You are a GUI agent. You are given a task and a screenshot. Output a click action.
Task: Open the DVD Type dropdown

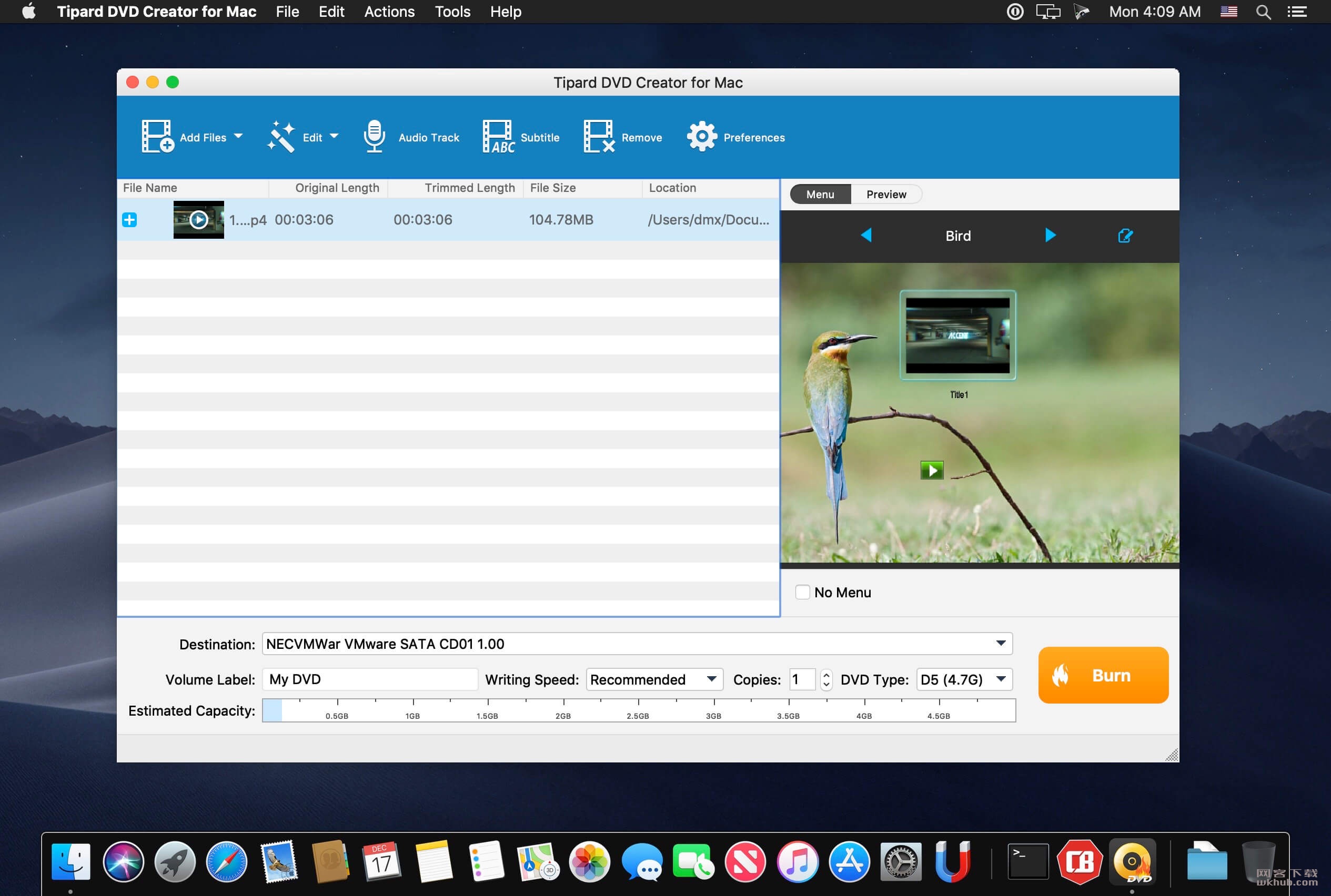[964, 679]
